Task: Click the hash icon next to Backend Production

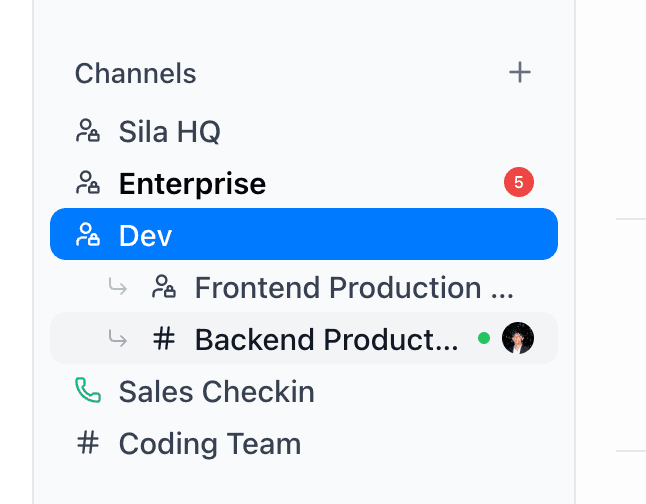Action: (x=164, y=339)
